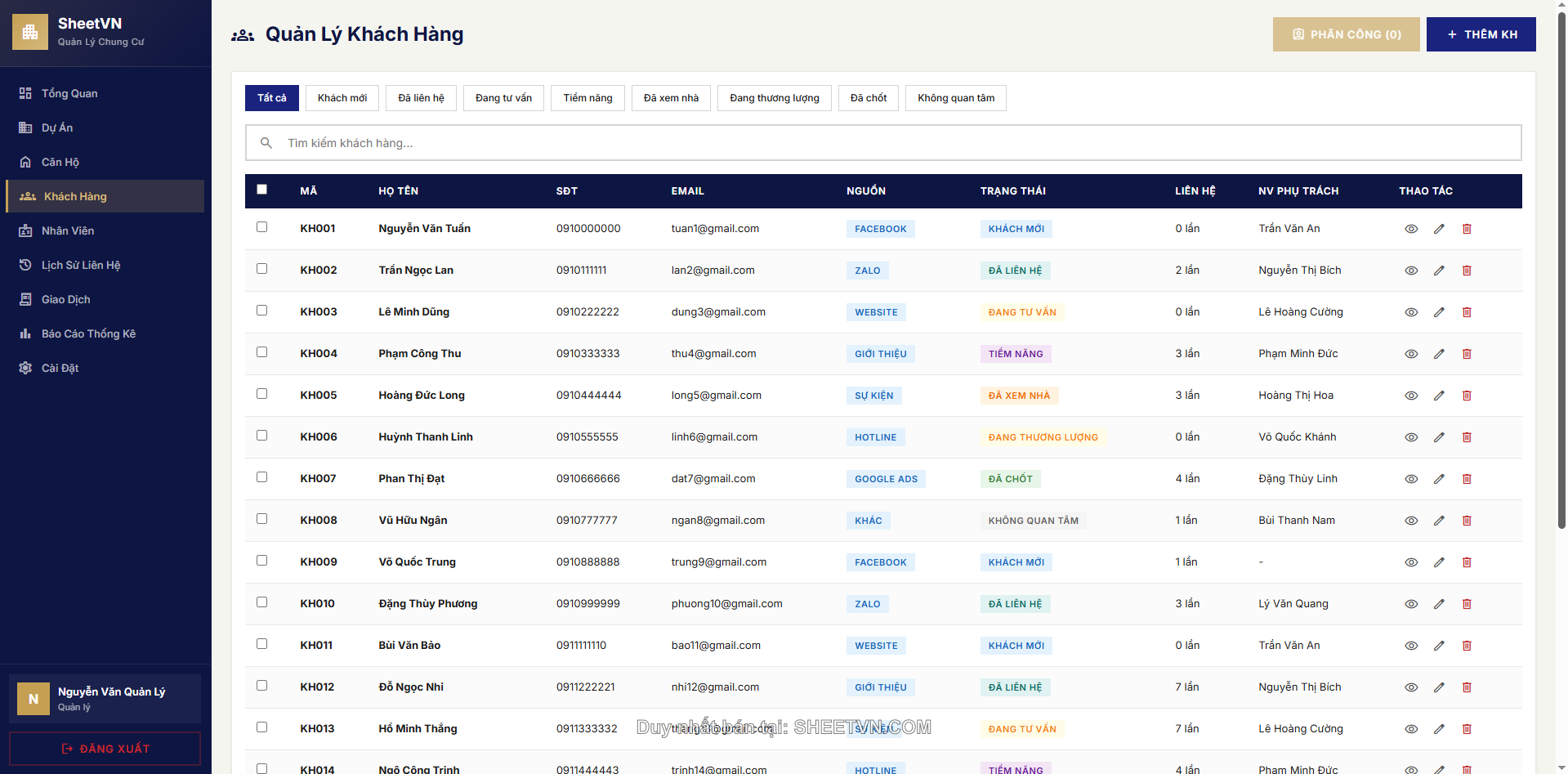The width and height of the screenshot is (1568, 774).
Task: Open Báo Cáo Thống Kê in the sidebar
Action: pos(88,333)
